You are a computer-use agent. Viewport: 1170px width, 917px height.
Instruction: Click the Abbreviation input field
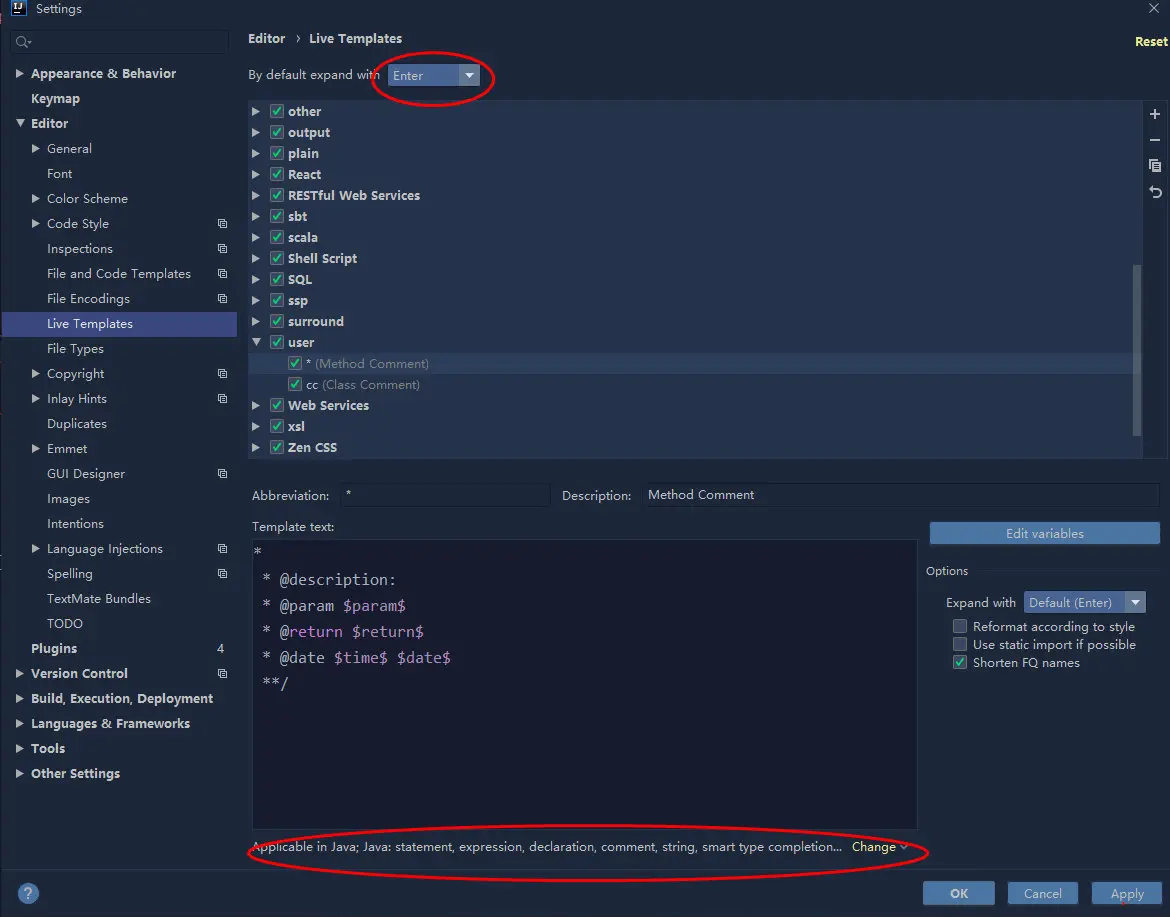446,495
